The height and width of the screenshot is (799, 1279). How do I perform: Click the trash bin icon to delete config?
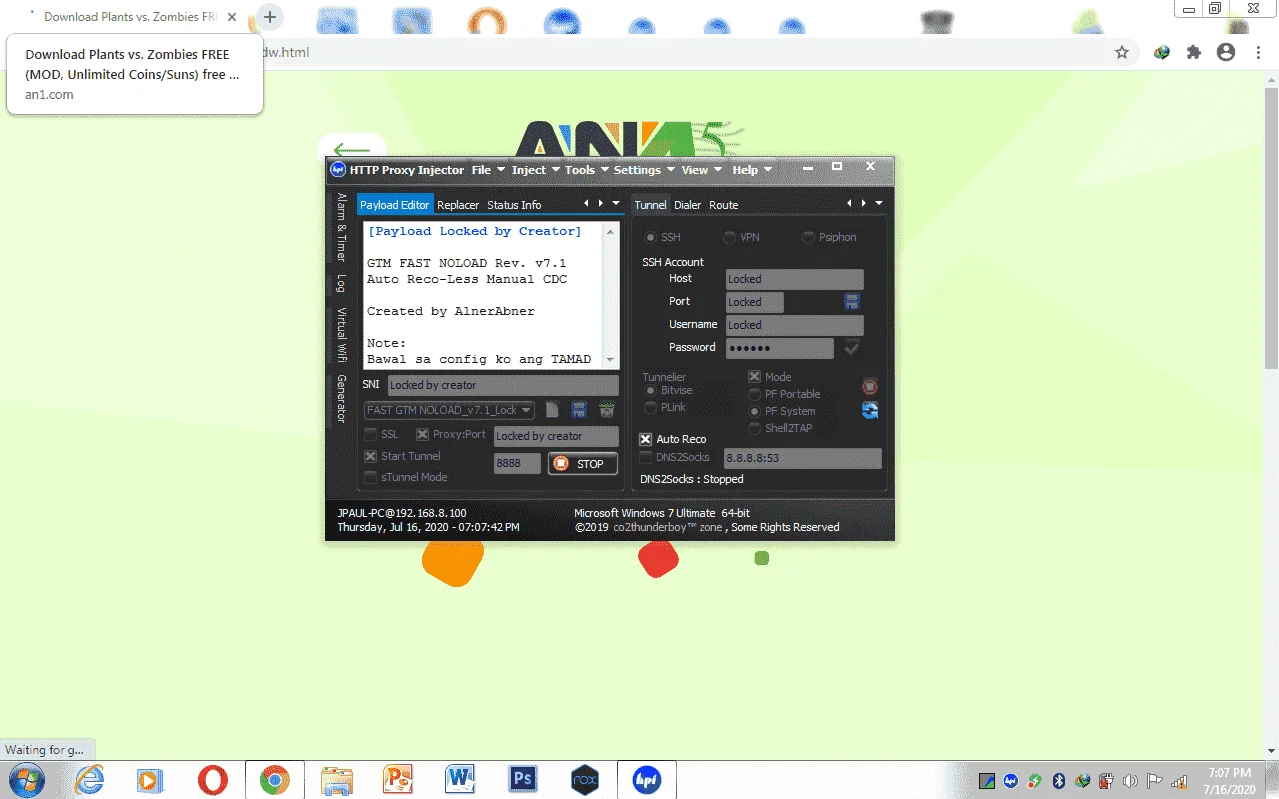pyautogui.click(x=606, y=410)
